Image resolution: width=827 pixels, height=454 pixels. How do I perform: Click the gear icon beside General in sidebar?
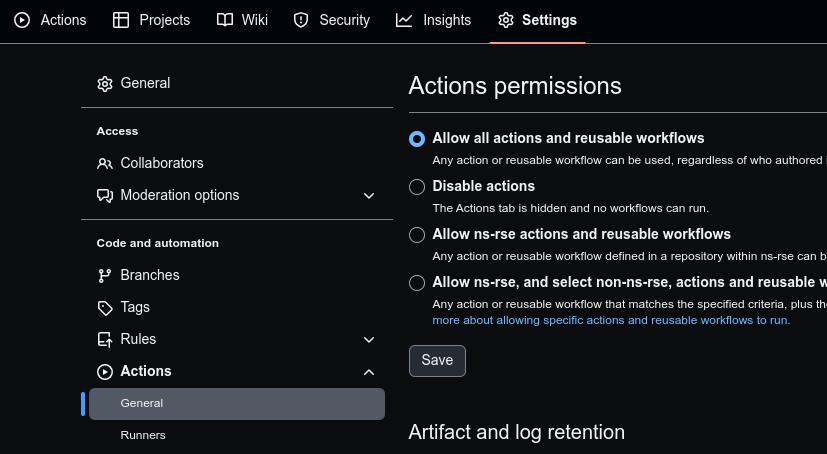pyautogui.click(x=105, y=84)
